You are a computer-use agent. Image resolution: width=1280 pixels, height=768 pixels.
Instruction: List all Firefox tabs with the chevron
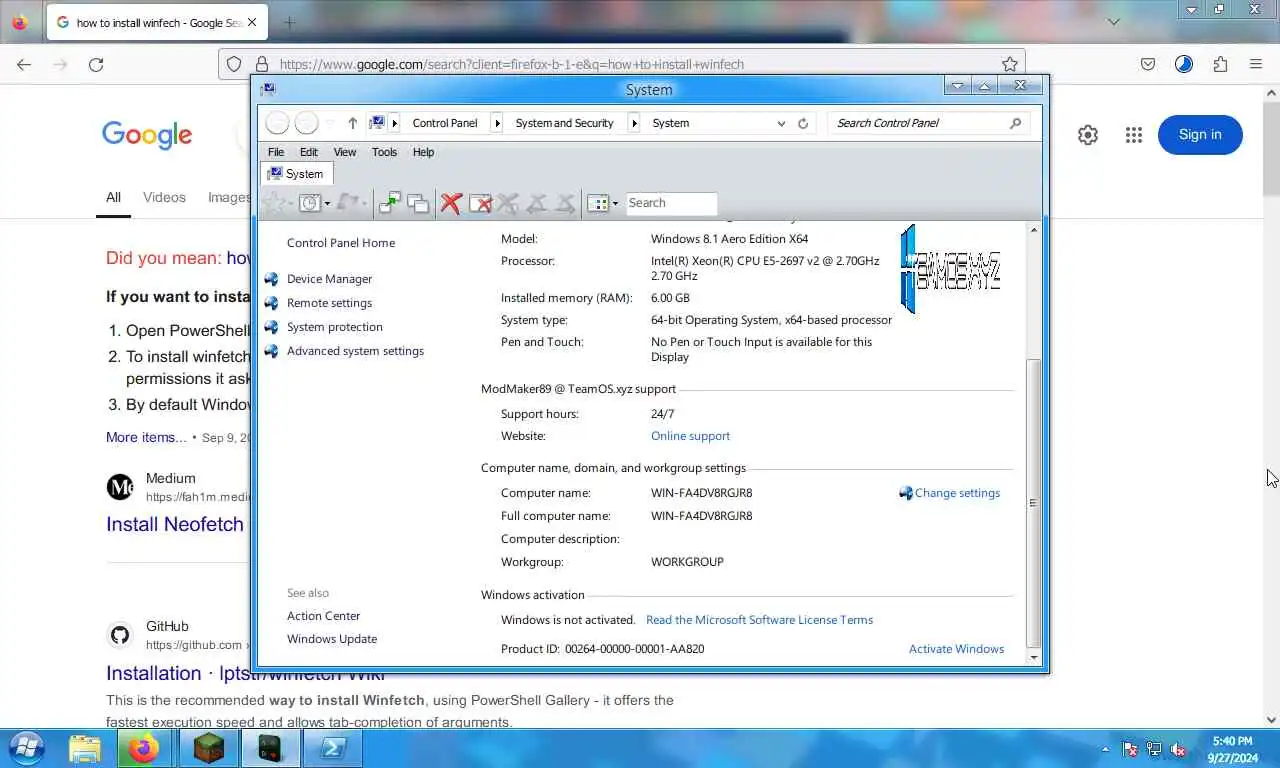coord(1113,21)
